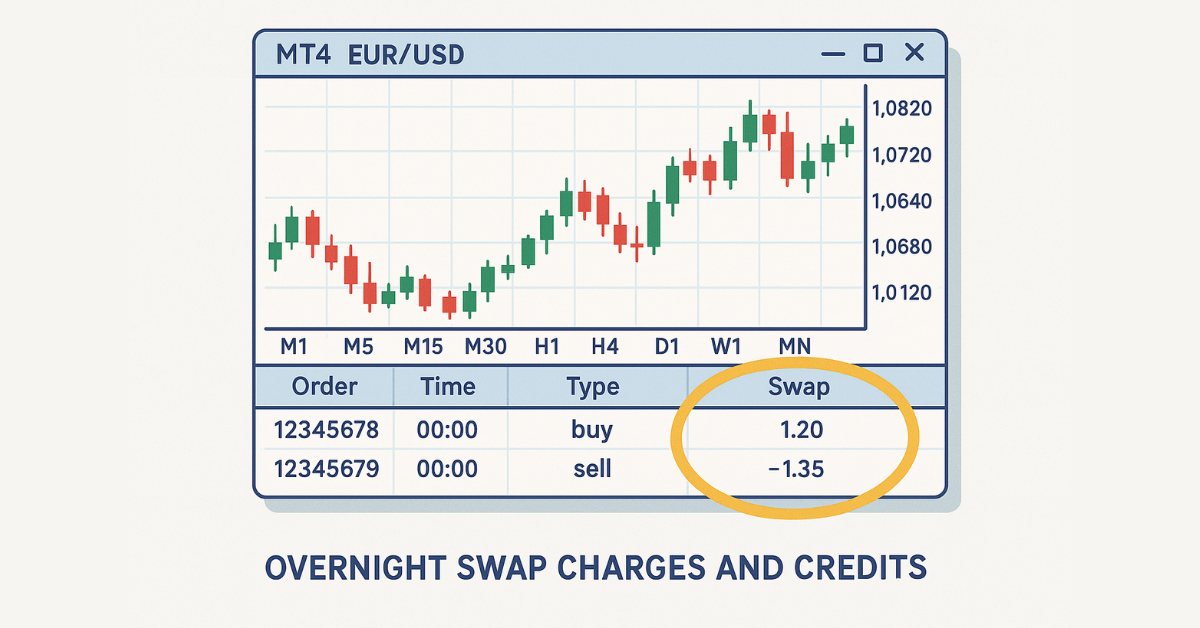
Task: Switch to the M5 timeframe
Action: (x=357, y=347)
